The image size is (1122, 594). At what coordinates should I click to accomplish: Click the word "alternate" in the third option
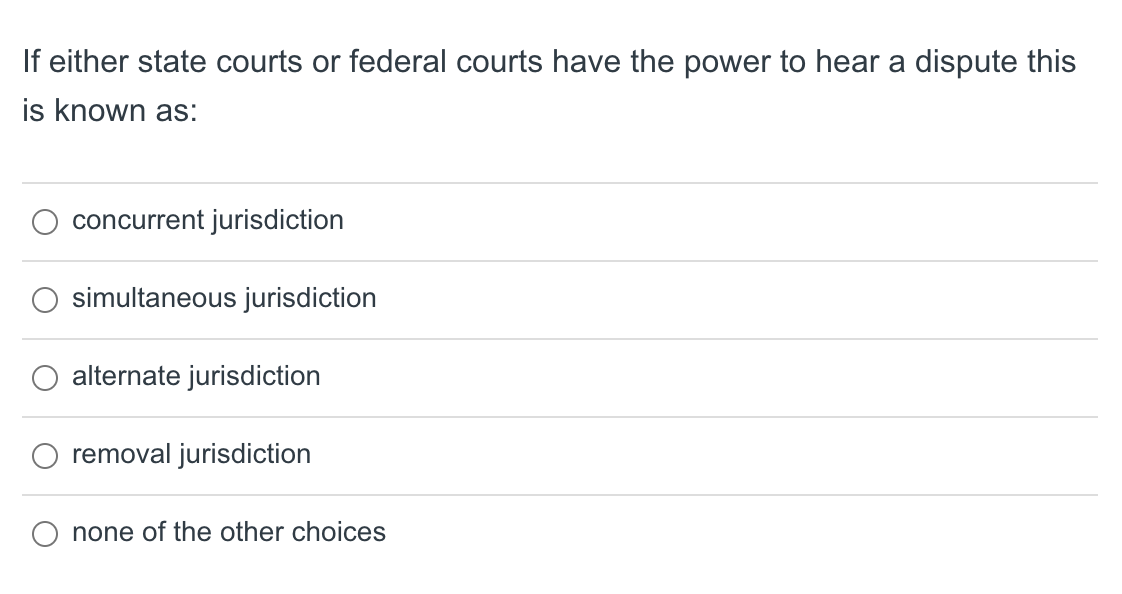(127, 376)
